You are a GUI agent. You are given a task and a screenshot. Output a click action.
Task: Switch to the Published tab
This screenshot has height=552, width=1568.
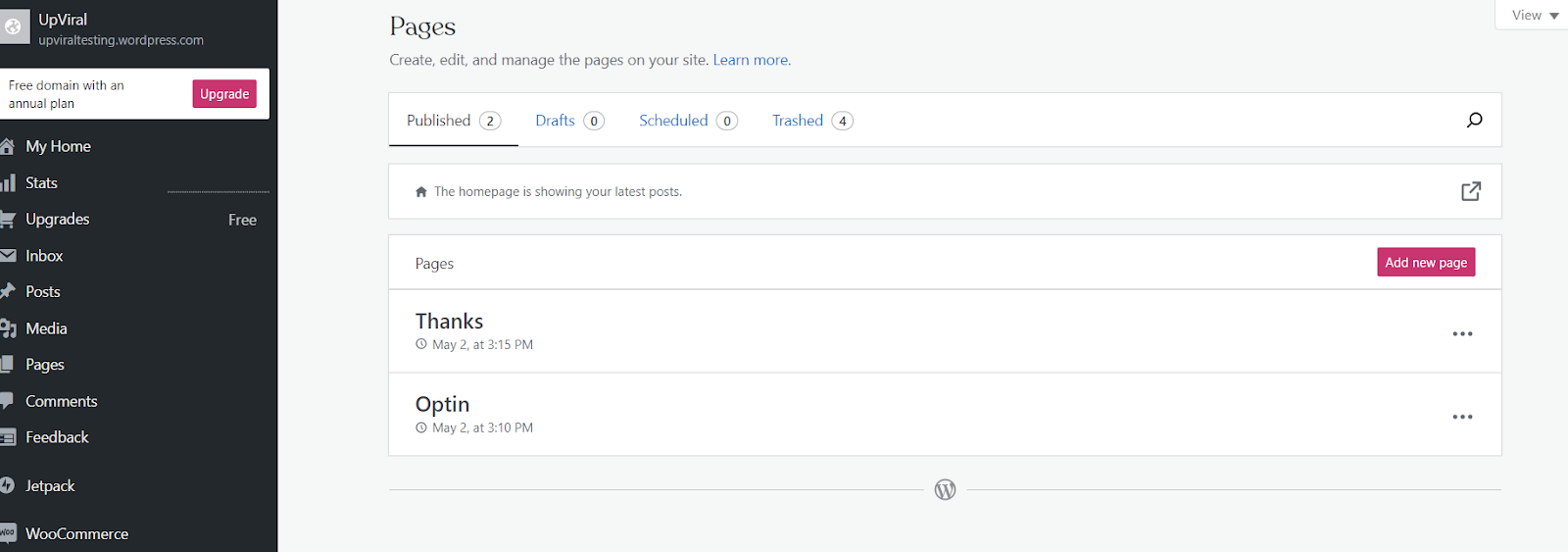[x=454, y=121]
